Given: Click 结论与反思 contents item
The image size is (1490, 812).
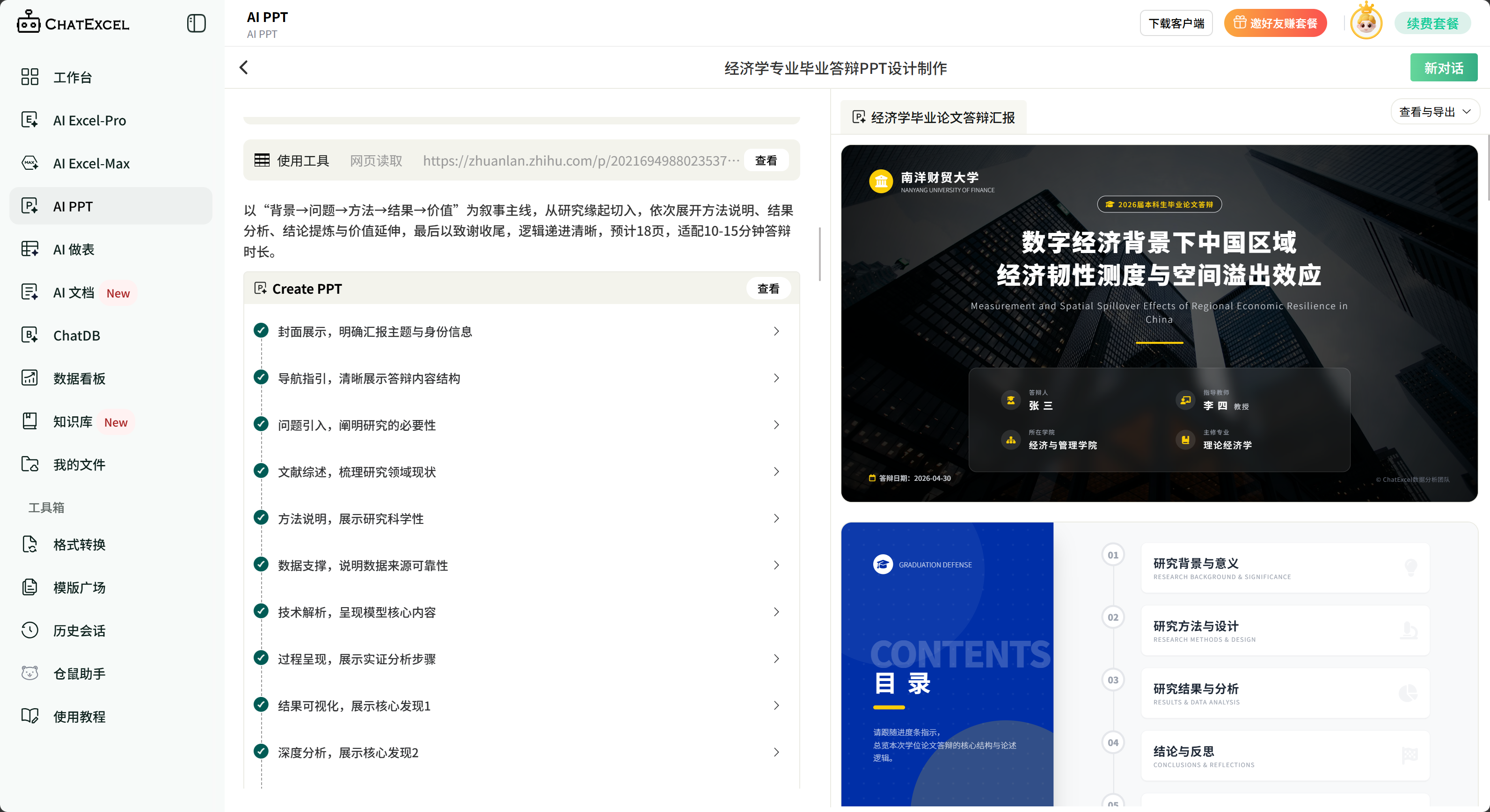Looking at the screenshot, I should [x=1285, y=755].
